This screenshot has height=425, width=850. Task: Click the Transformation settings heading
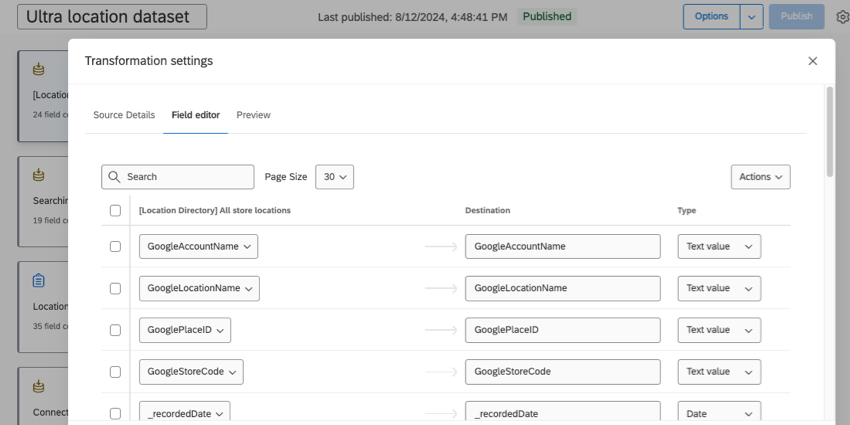coord(149,61)
